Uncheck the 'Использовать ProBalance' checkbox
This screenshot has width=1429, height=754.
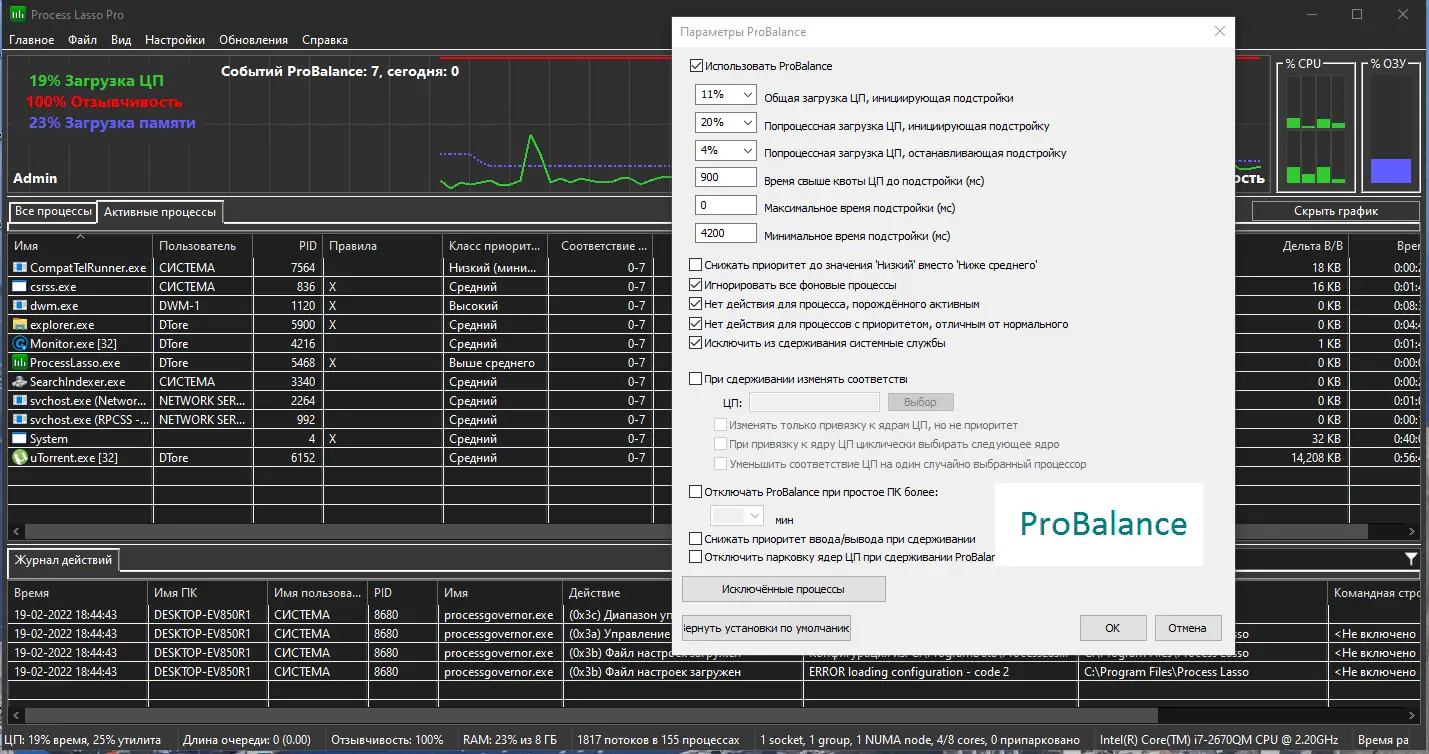pos(696,66)
